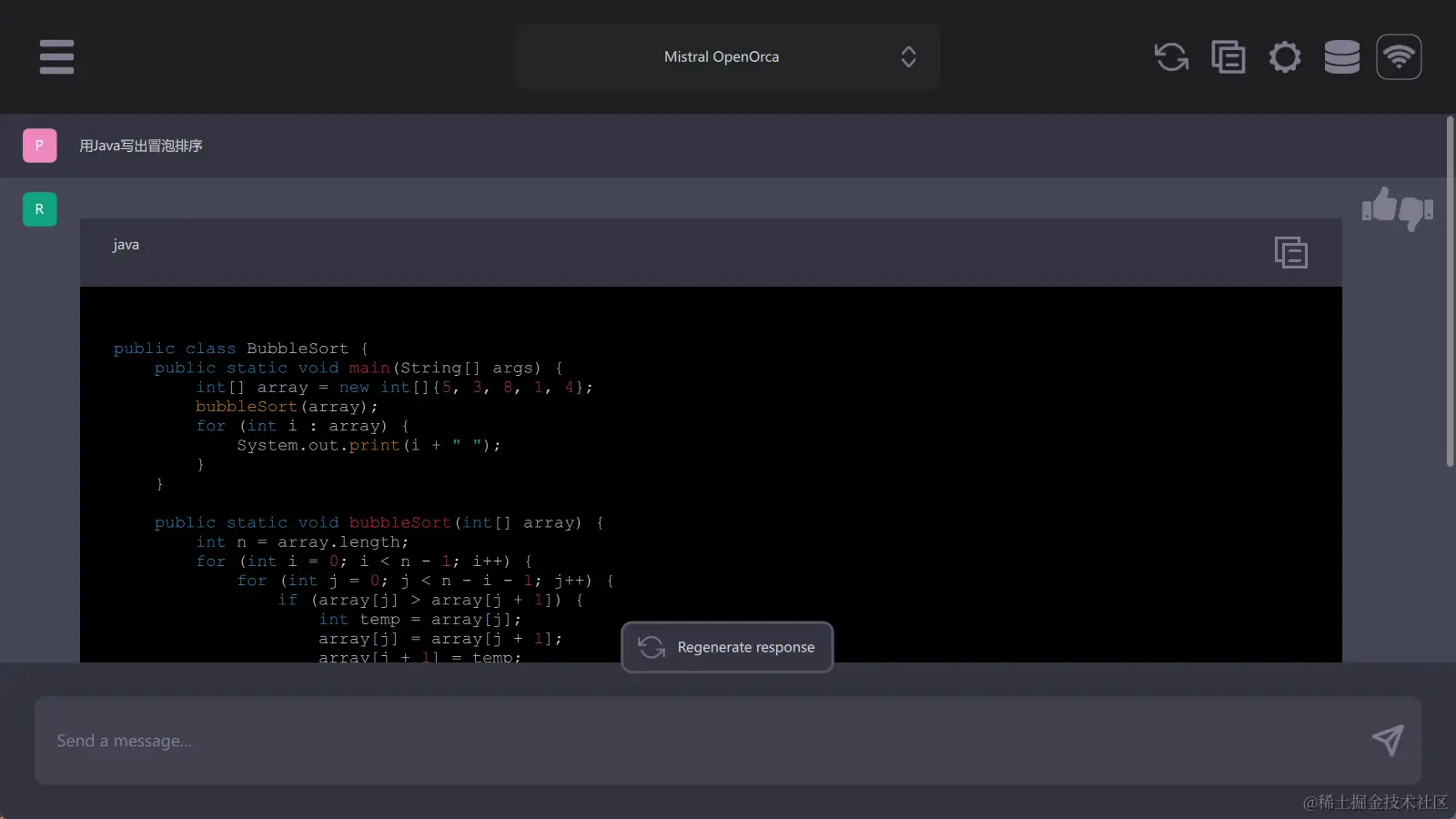Click the database icon in the top bar
This screenshot has width=1456, height=819.
[x=1341, y=56]
